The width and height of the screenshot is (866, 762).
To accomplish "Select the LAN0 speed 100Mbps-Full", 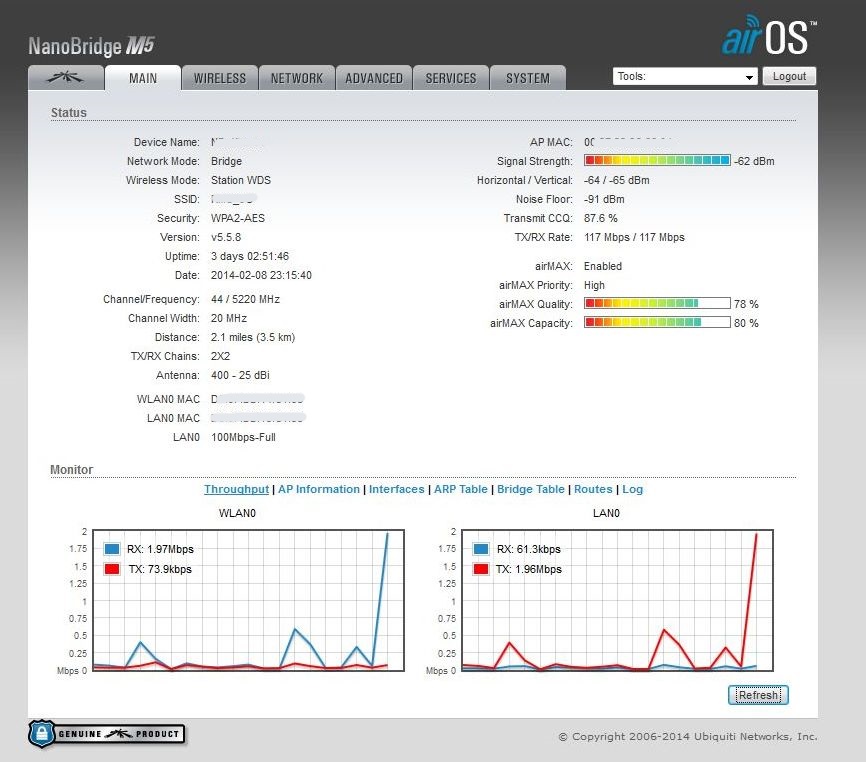I will point(243,437).
